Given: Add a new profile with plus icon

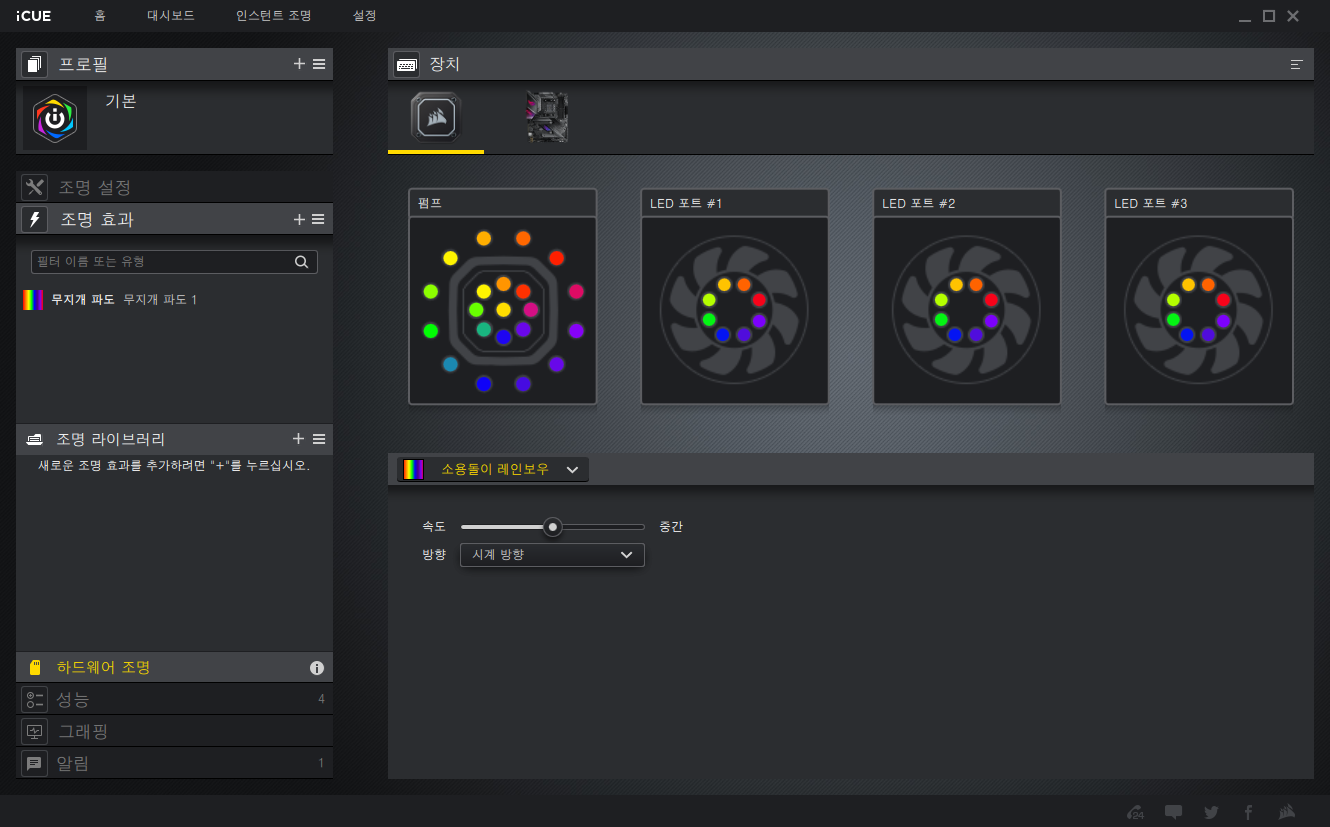Looking at the screenshot, I should click(299, 64).
